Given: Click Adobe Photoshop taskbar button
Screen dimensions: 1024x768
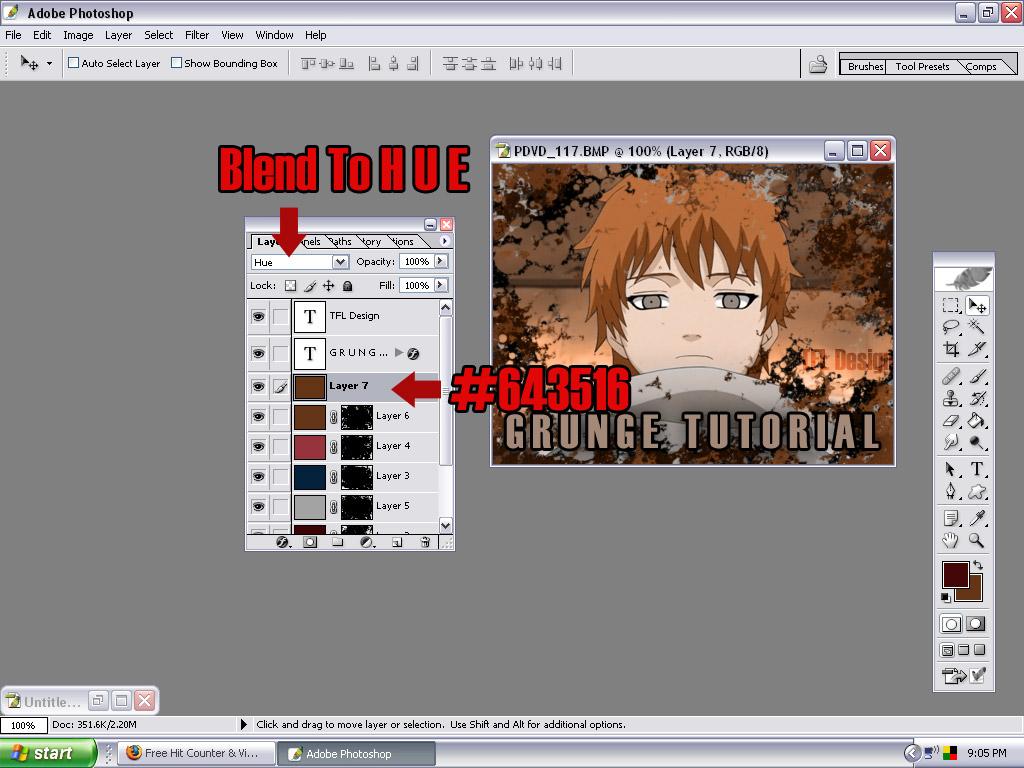Looking at the screenshot, I should (357, 754).
